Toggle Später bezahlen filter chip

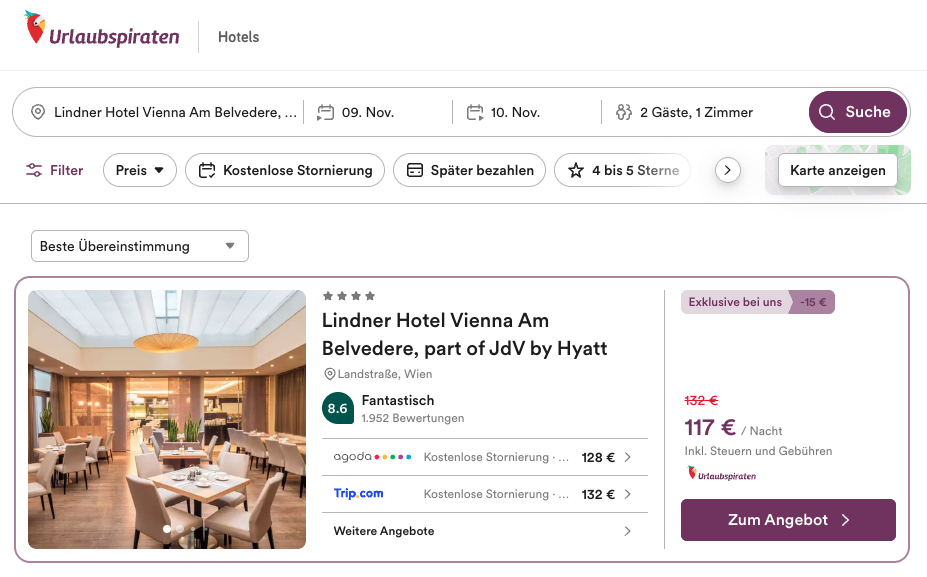(469, 170)
